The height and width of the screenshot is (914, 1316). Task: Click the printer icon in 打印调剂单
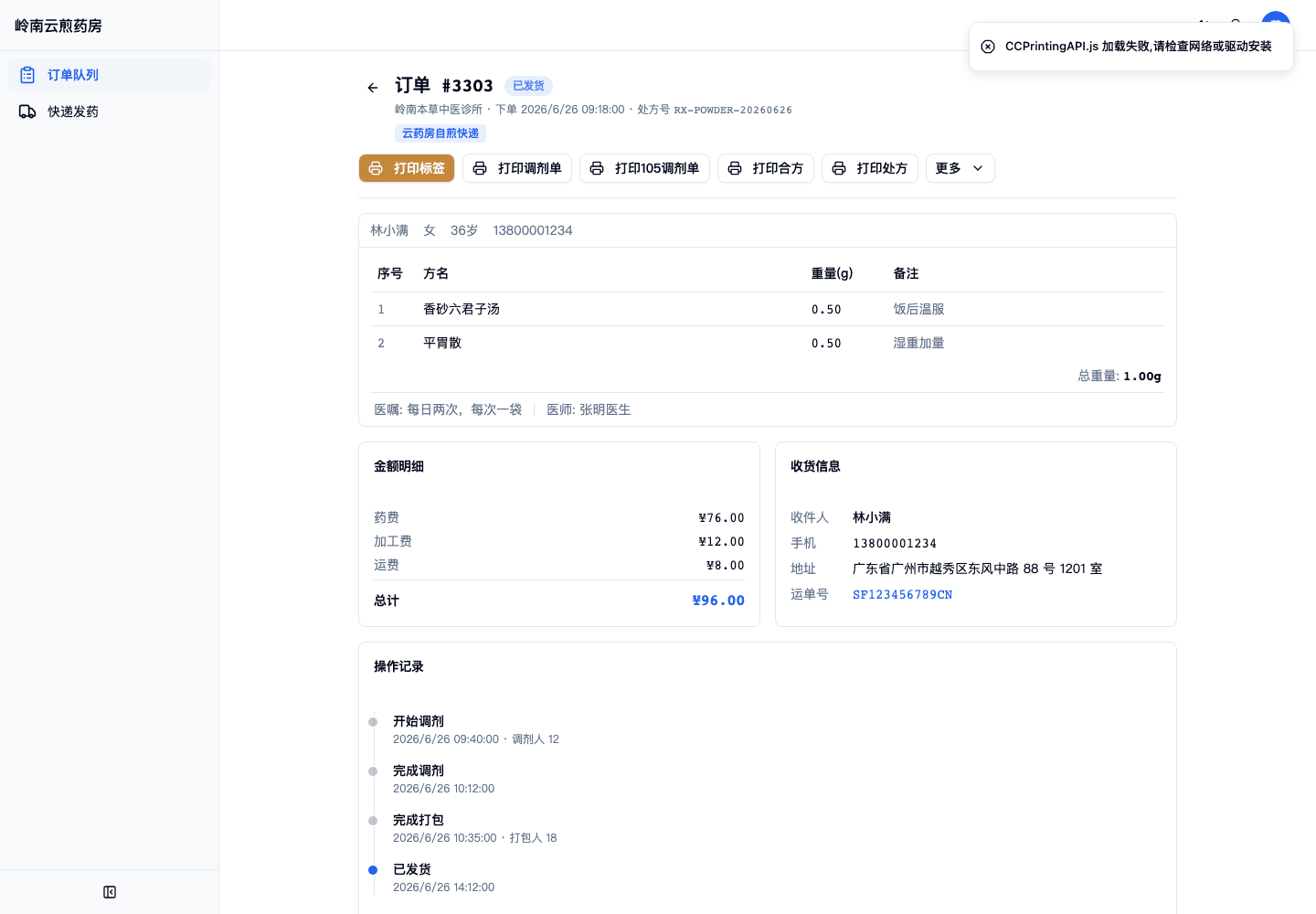480,168
